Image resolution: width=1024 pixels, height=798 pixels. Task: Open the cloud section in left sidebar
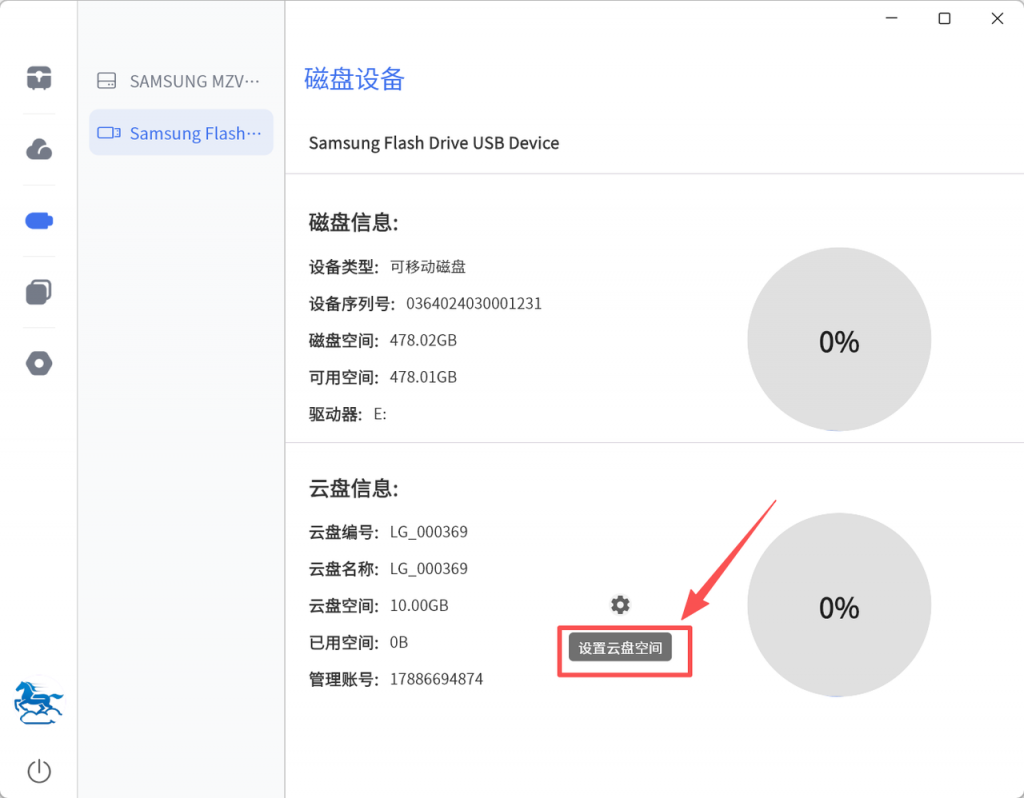point(39,149)
